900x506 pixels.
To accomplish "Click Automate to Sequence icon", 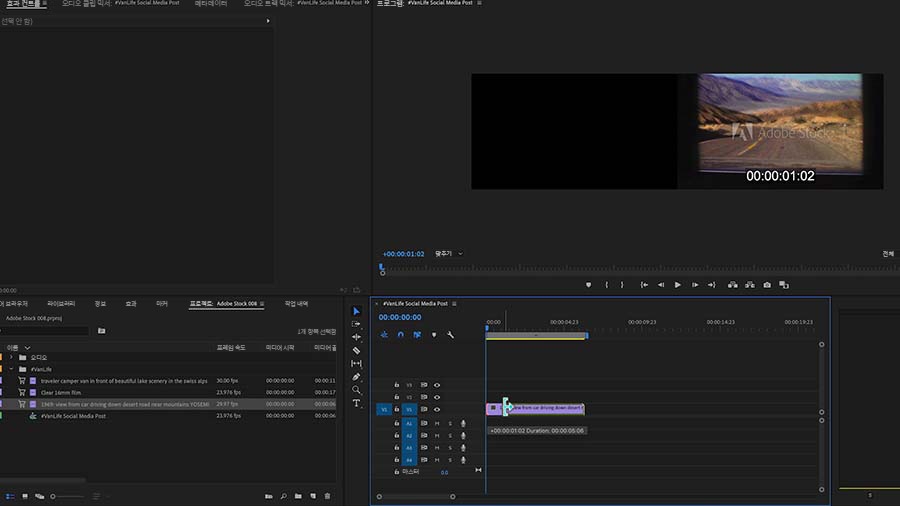I will coord(269,496).
